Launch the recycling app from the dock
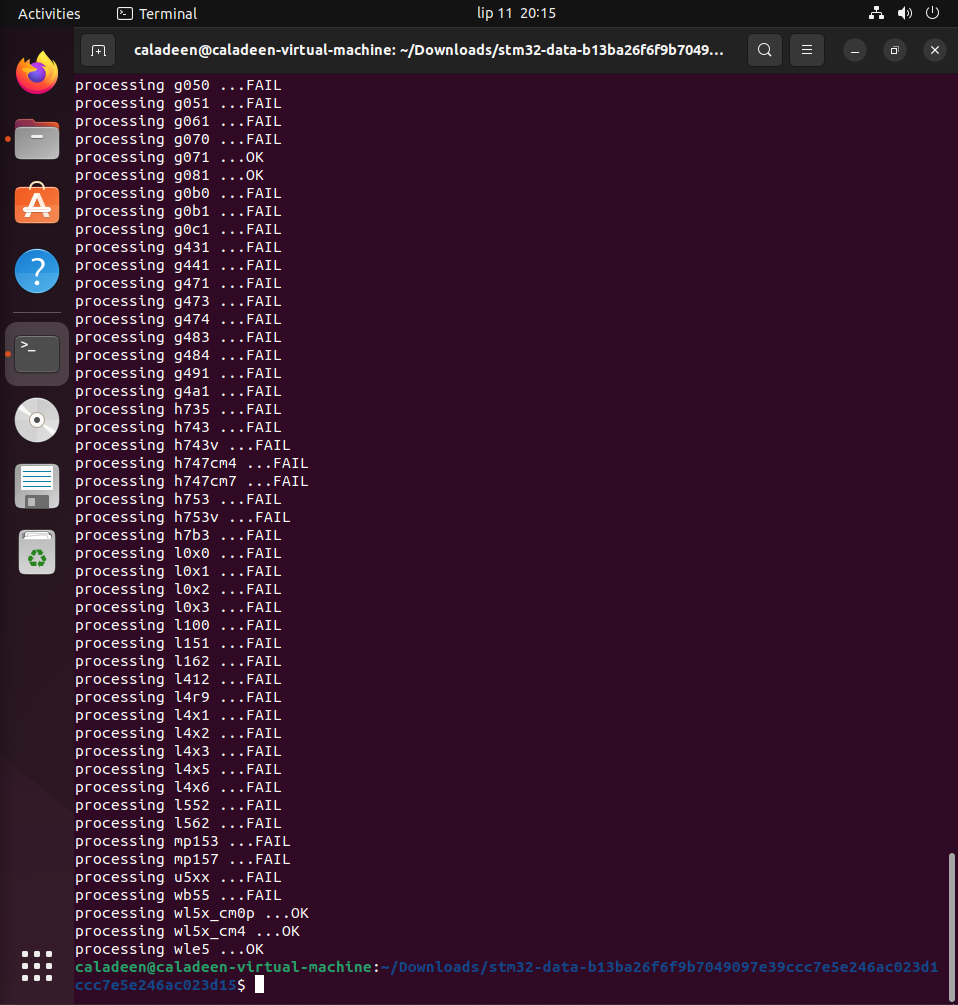 click(36, 553)
